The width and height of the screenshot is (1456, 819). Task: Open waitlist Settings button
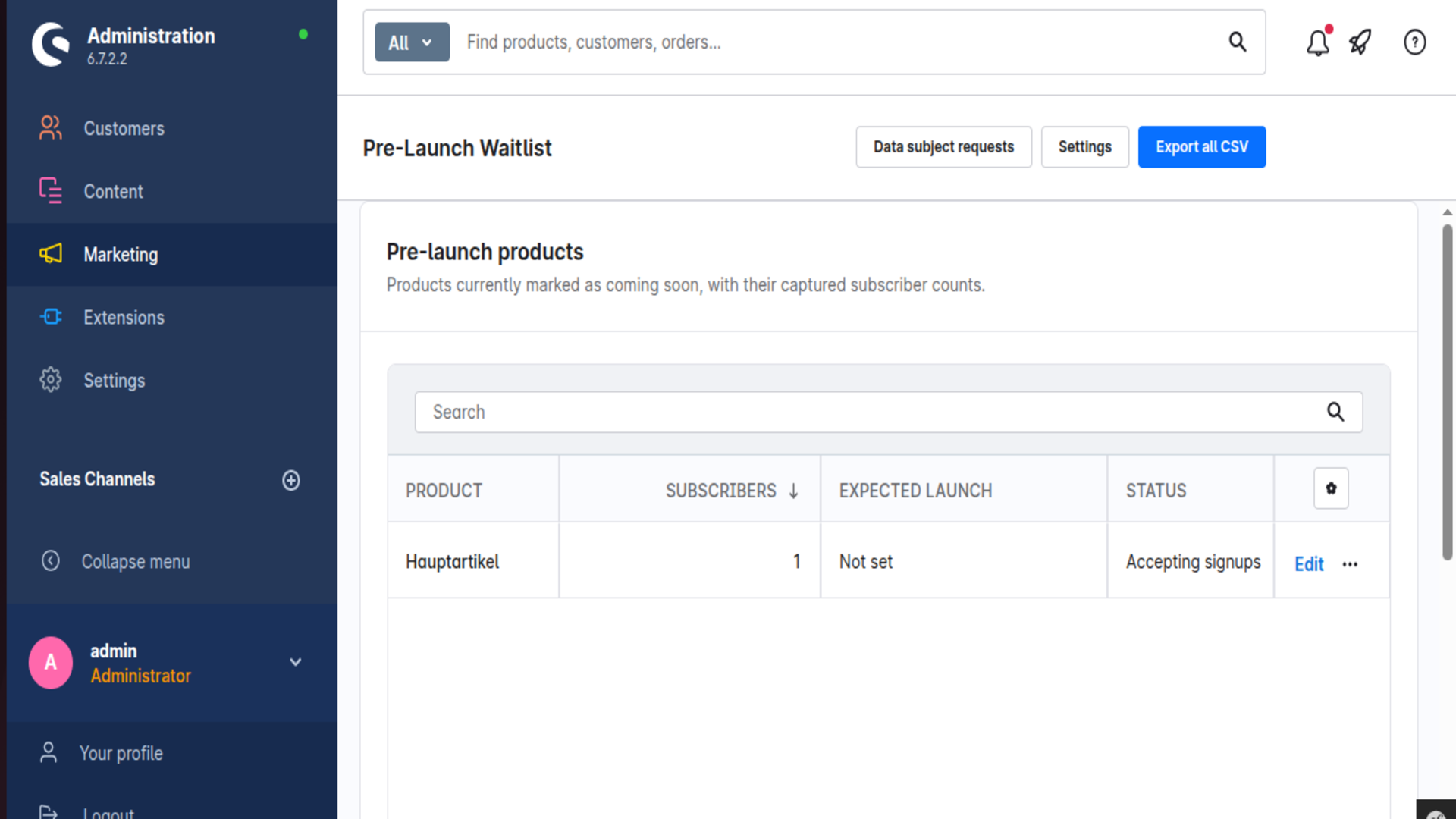click(1084, 147)
